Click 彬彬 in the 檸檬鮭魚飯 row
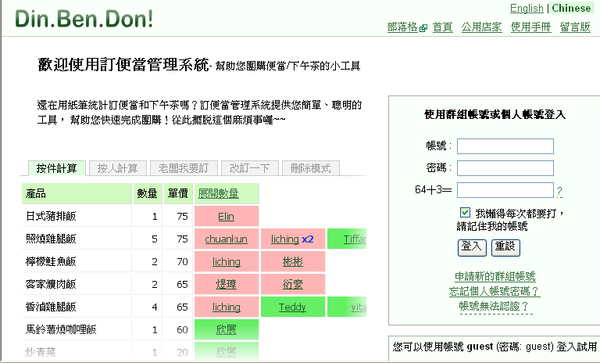 (x=293, y=262)
